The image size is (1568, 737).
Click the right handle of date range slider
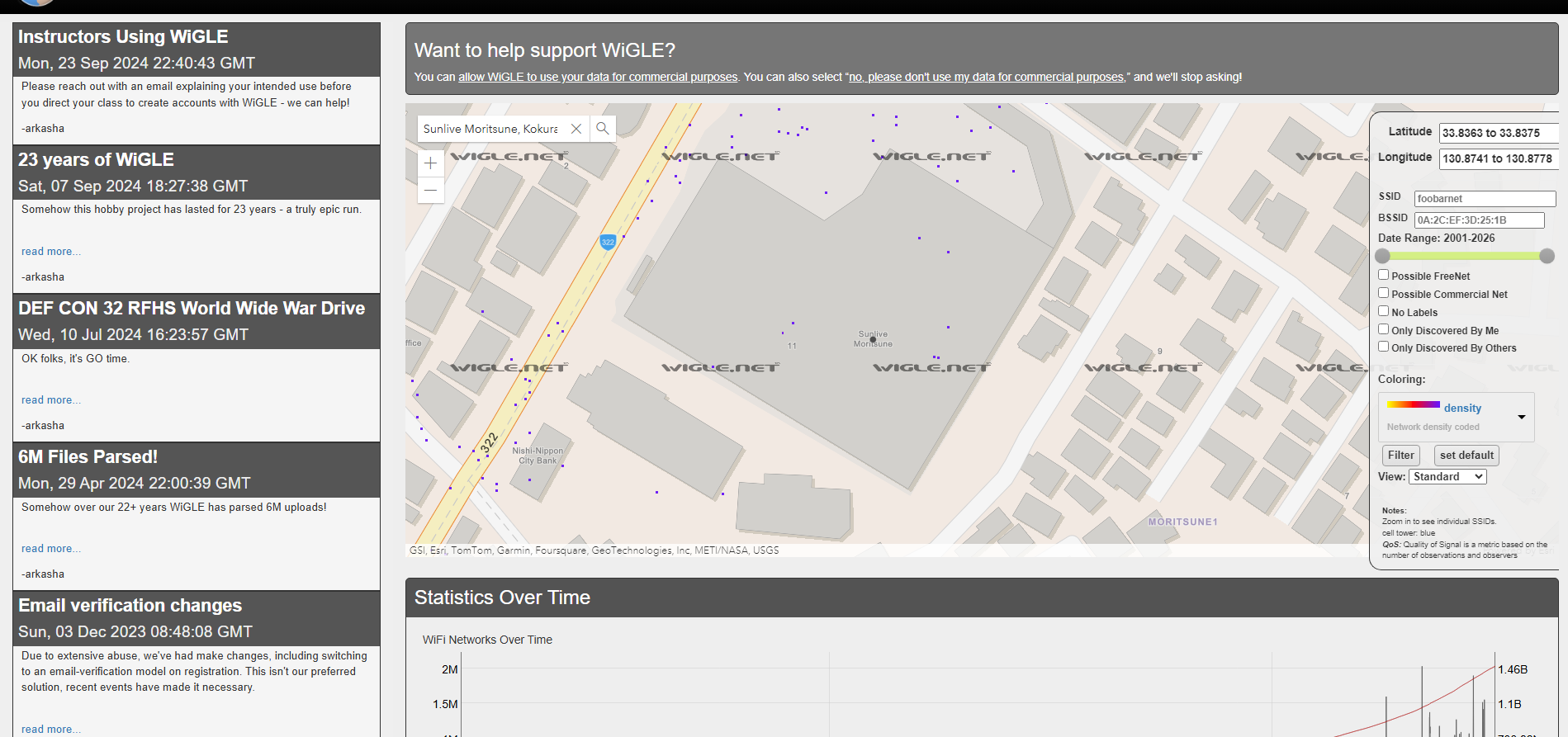(1547, 256)
